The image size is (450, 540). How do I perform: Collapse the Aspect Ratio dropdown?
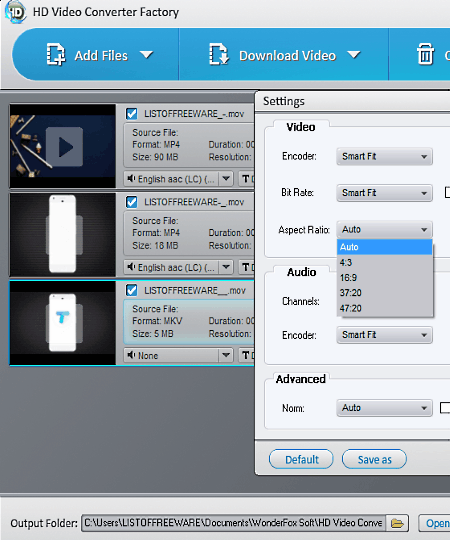(384, 229)
